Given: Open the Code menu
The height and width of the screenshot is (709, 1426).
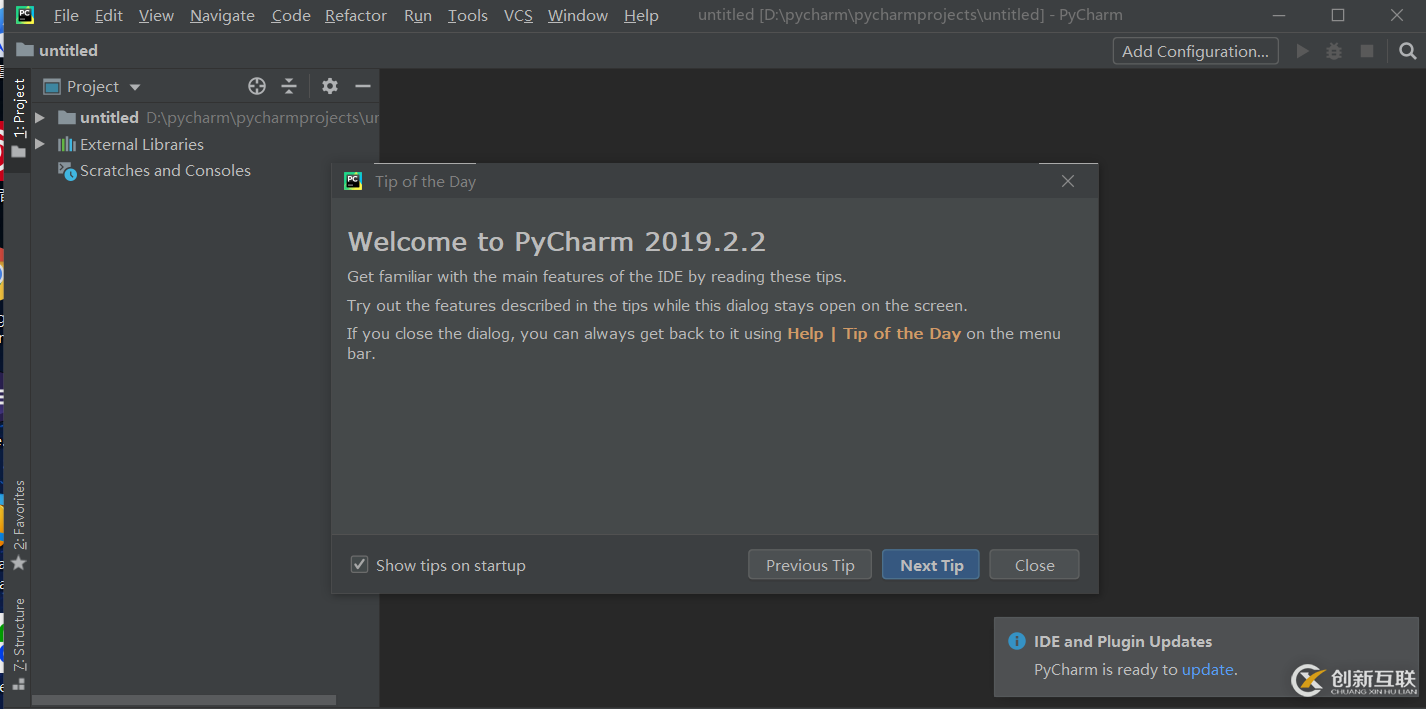Looking at the screenshot, I should (x=291, y=15).
